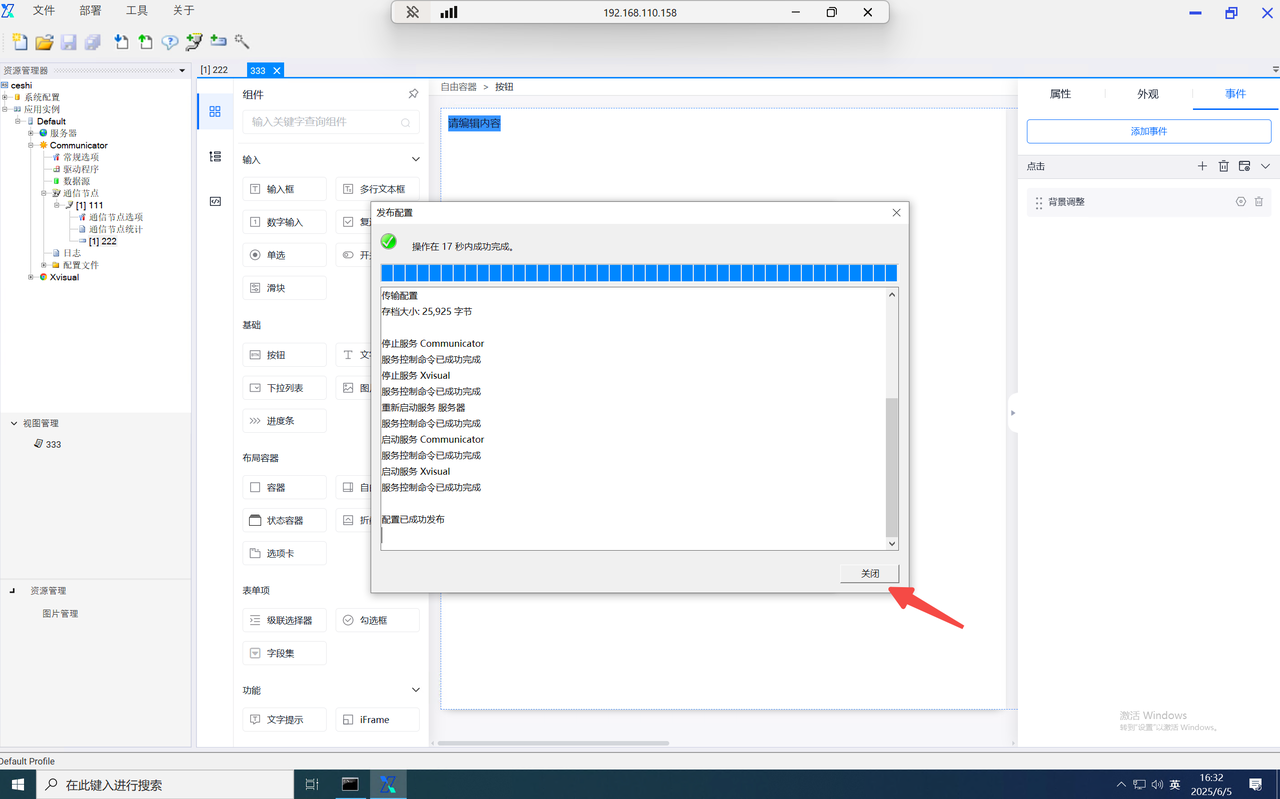
Task: Click the volume icon in system tray
Action: click(x=1157, y=785)
